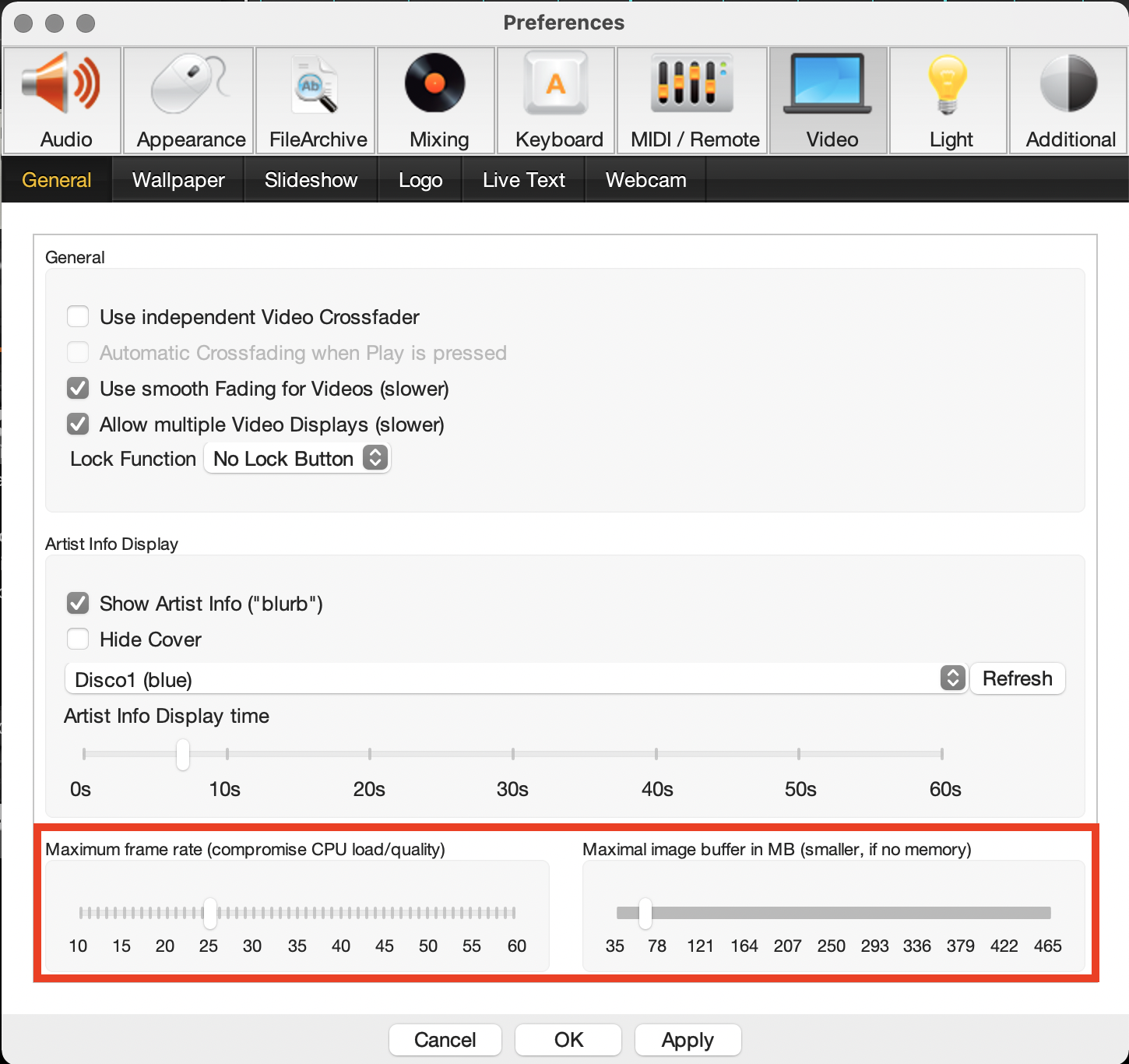1129x1064 pixels.
Task: Open the Additional preferences icon
Action: (x=1069, y=84)
